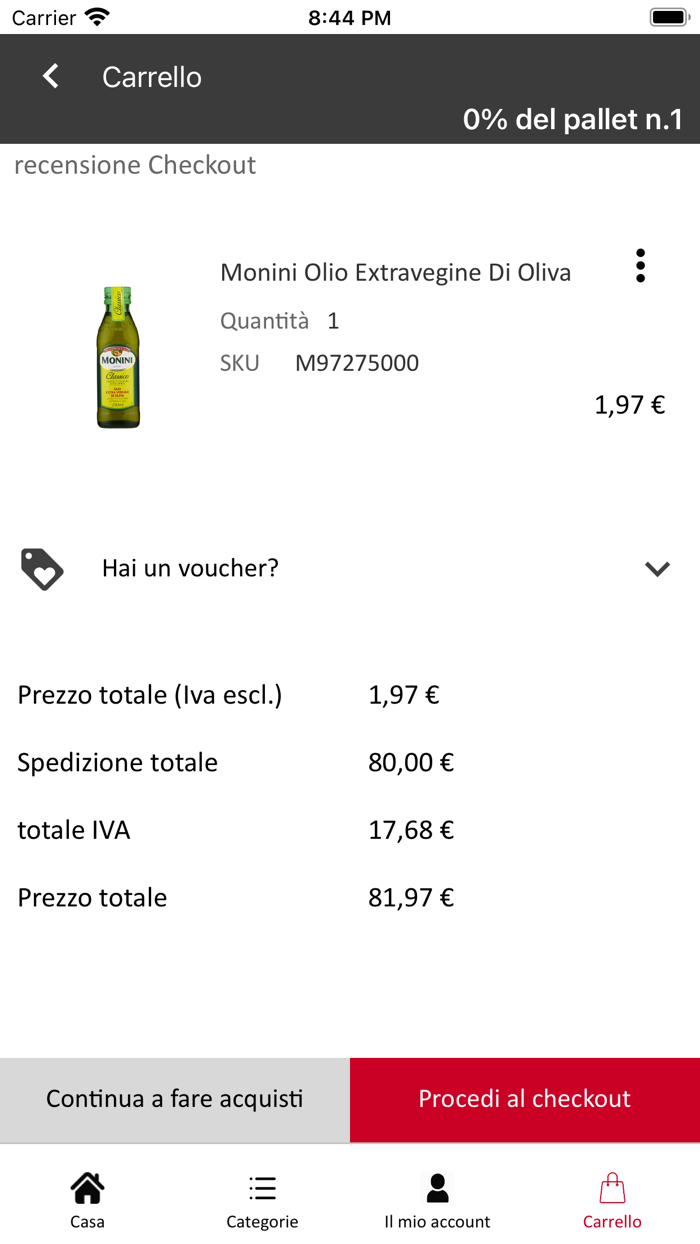
Task: Tap the Wi-Fi icon in status bar
Action: (97, 17)
